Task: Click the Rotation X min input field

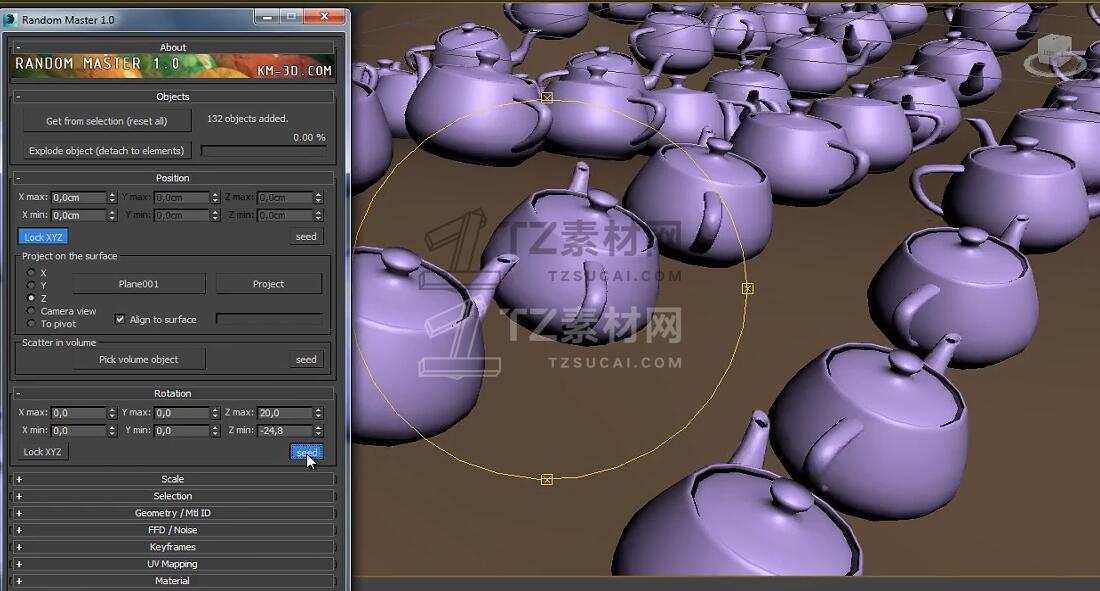Action: click(79, 430)
